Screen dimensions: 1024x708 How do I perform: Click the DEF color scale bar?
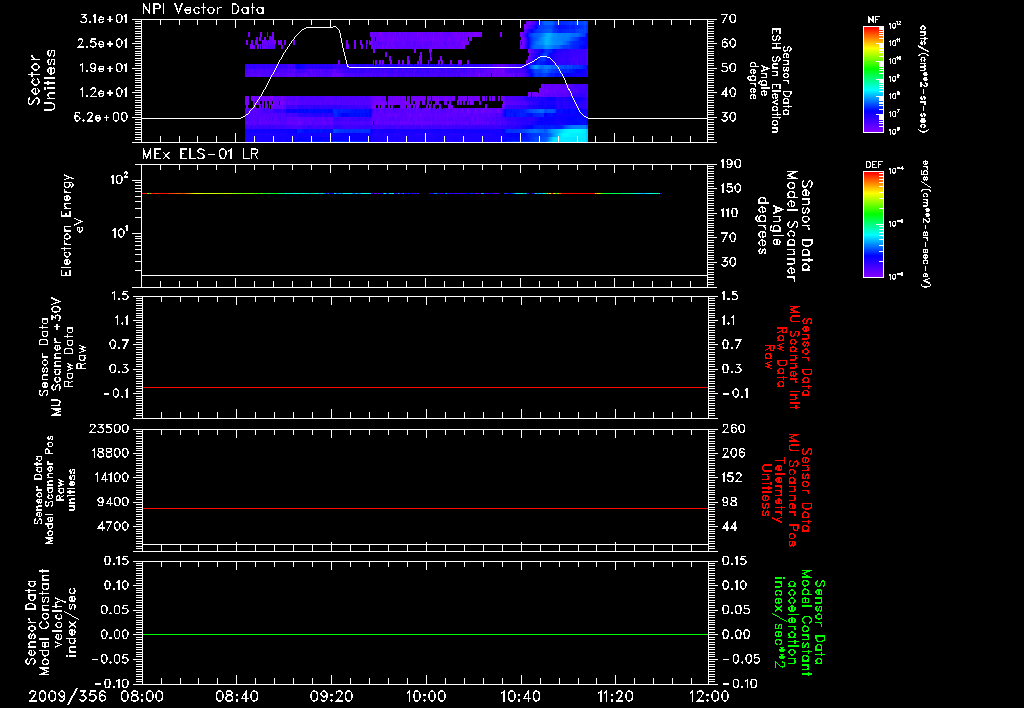point(874,223)
